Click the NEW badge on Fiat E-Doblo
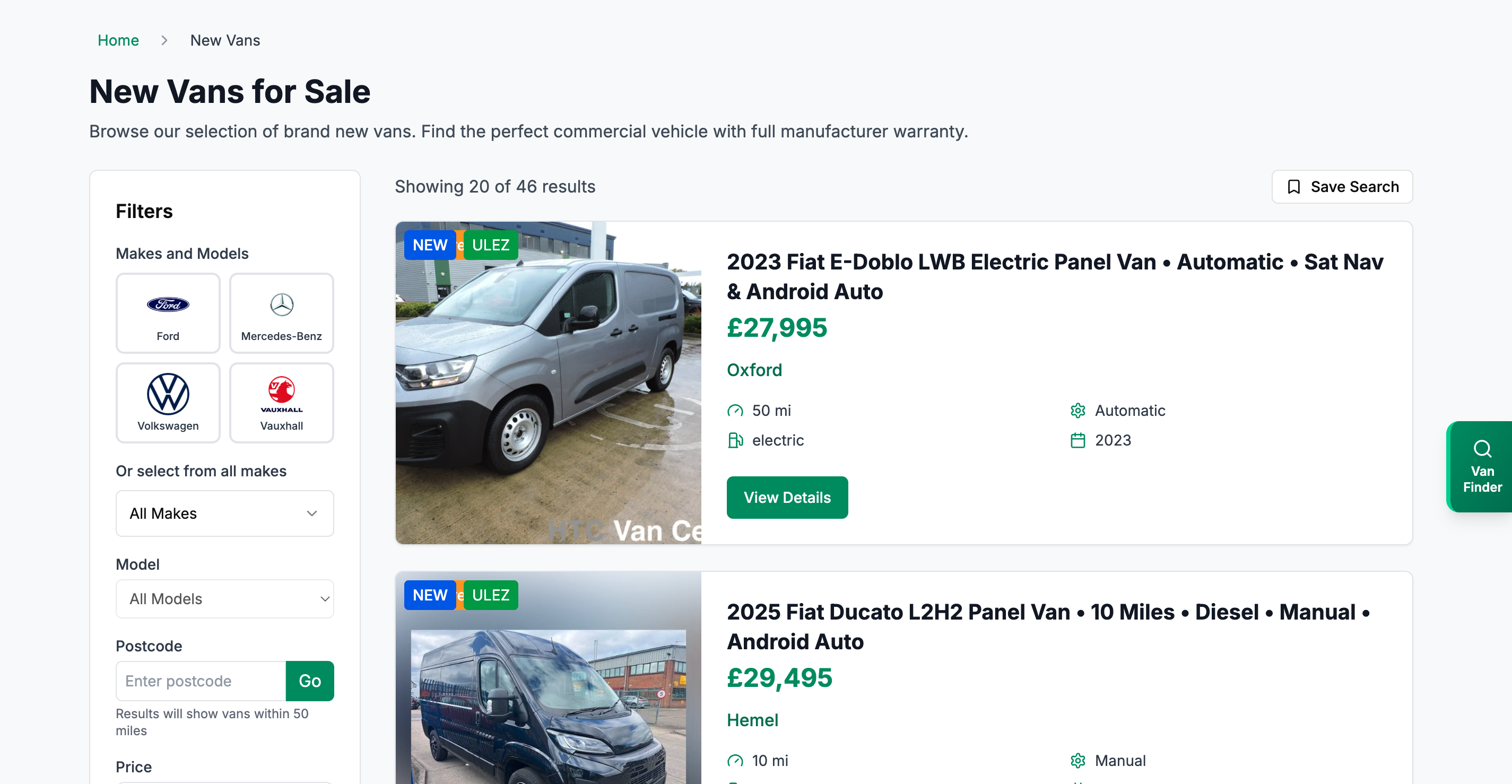 coord(430,245)
